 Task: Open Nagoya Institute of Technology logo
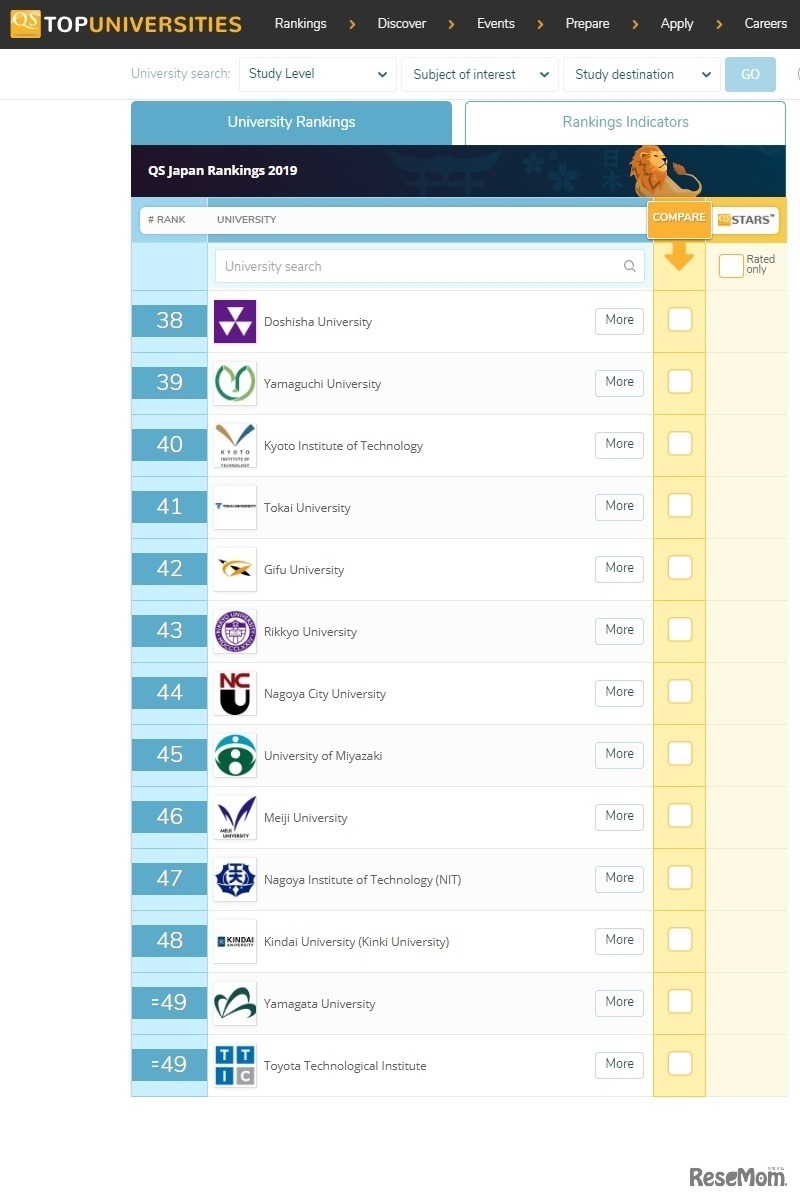[x=235, y=879]
